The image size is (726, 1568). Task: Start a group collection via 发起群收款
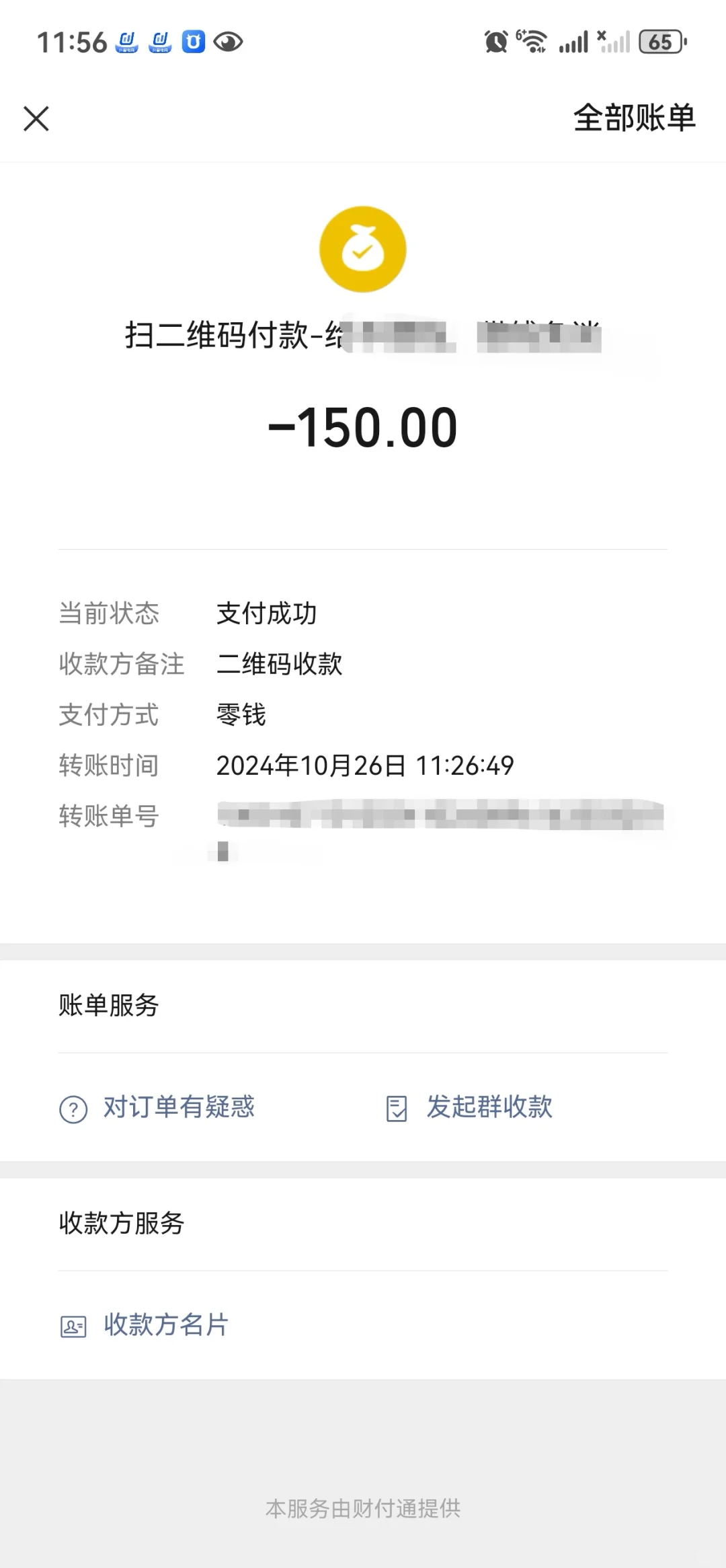[x=489, y=1107]
